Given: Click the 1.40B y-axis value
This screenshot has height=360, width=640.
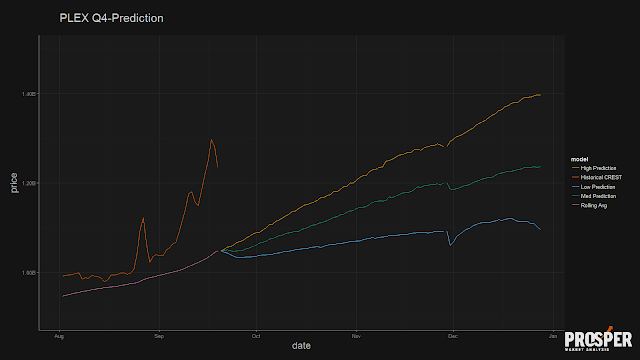Looking at the screenshot, I should click(29, 94).
